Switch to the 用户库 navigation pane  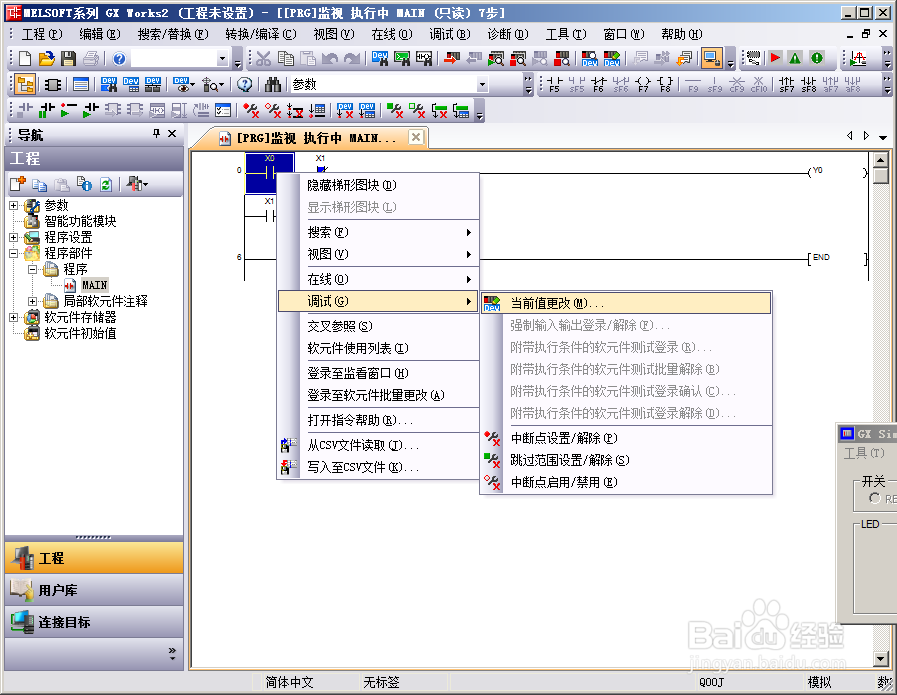tap(94, 590)
